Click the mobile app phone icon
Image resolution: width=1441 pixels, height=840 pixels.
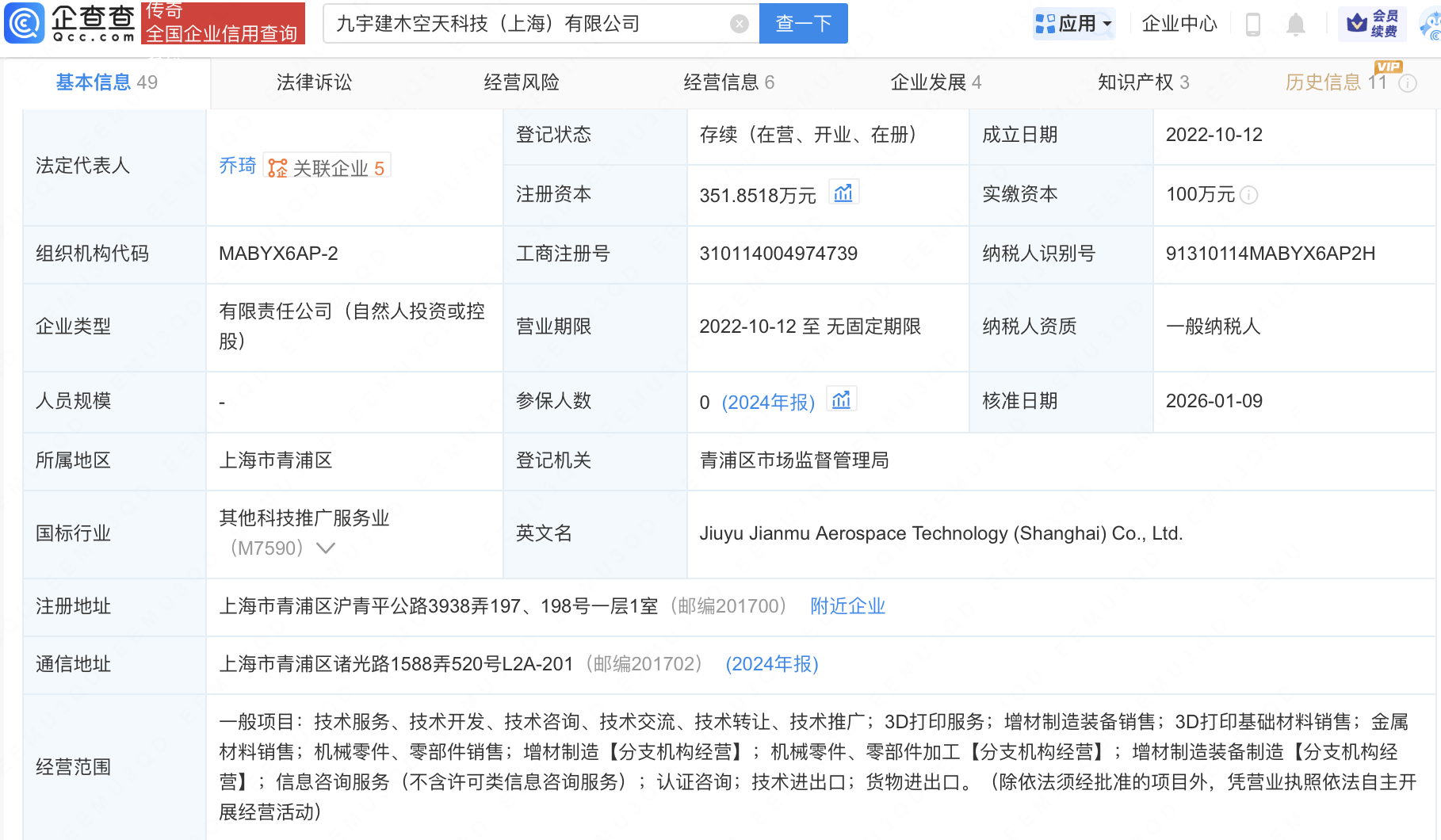coord(1253,24)
